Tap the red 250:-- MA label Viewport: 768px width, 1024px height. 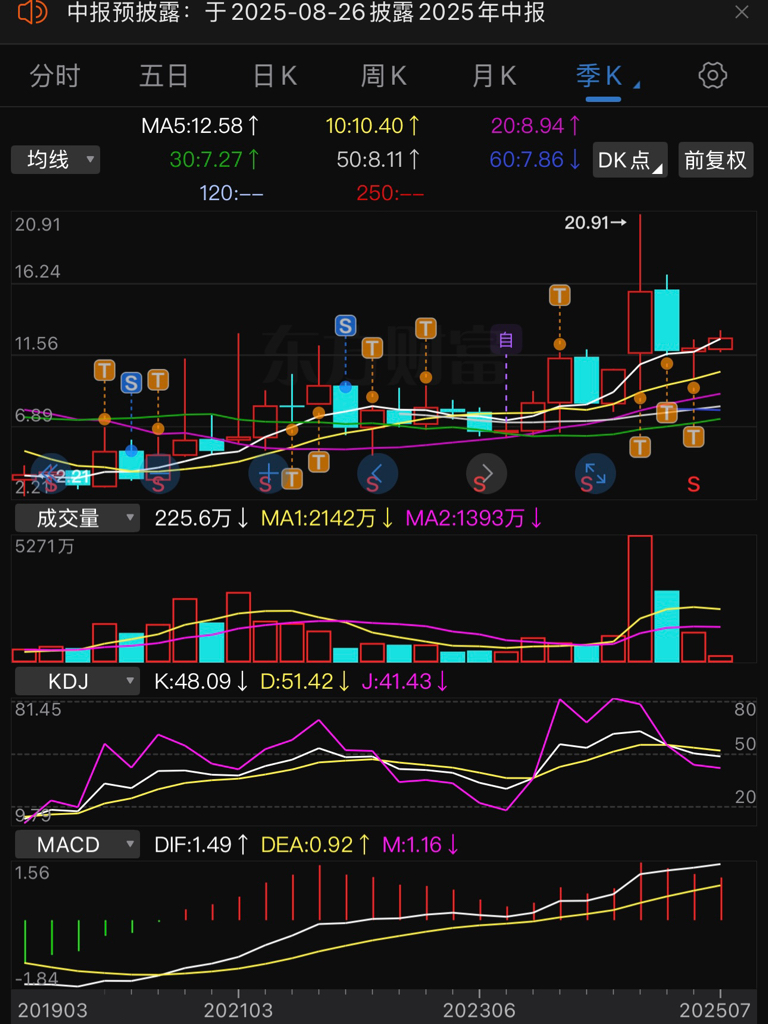[x=390, y=193]
